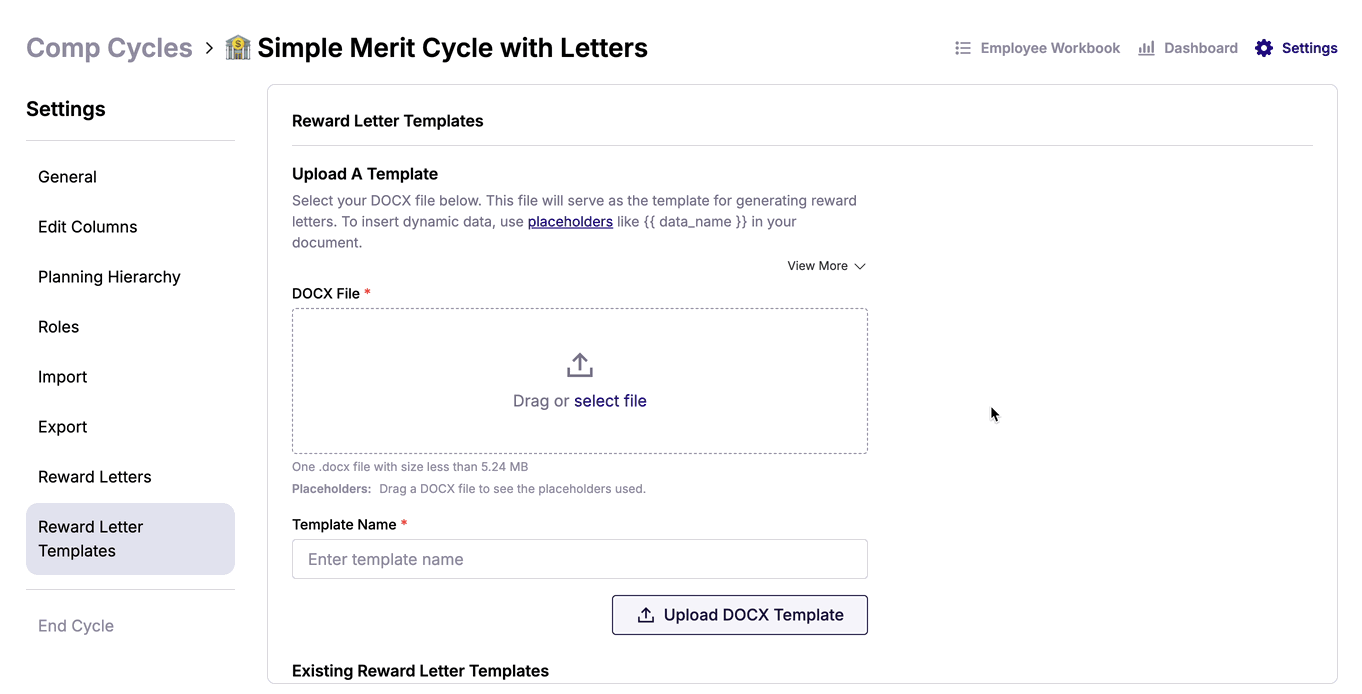This screenshot has width=1362, height=694.
Task: Open the Import settings page
Action: 62,377
